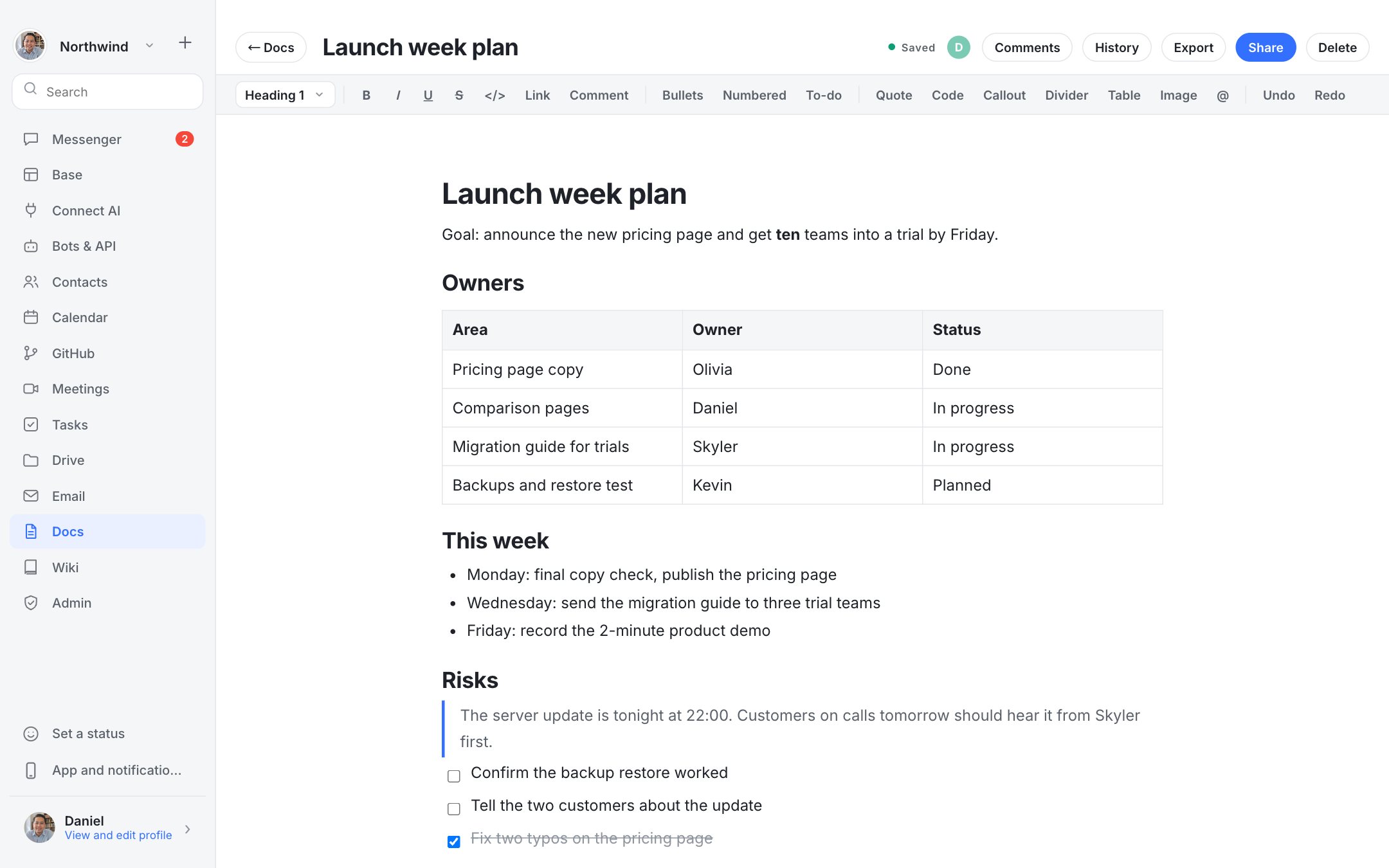Insert a Callout block
This screenshot has height=868, width=1389.
pyautogui.click(x=1004, y=95)
